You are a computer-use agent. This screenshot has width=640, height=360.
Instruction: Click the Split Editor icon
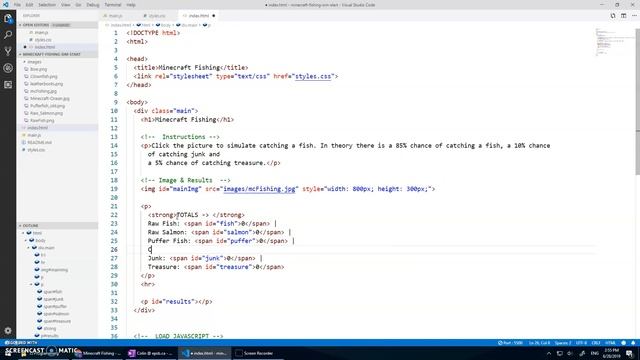[x=624, y=16]
